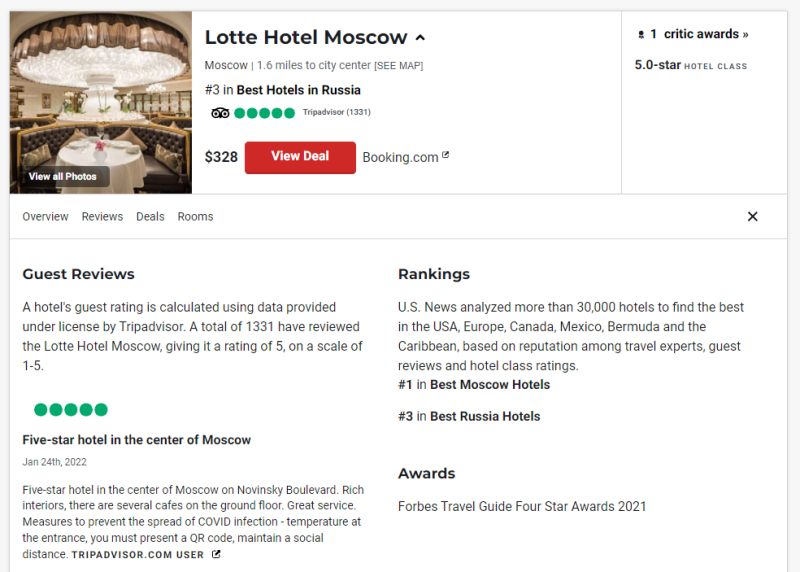
Task: Click the green rating bubbles under the hotel ranking
Action: click(x=265, y=113)
